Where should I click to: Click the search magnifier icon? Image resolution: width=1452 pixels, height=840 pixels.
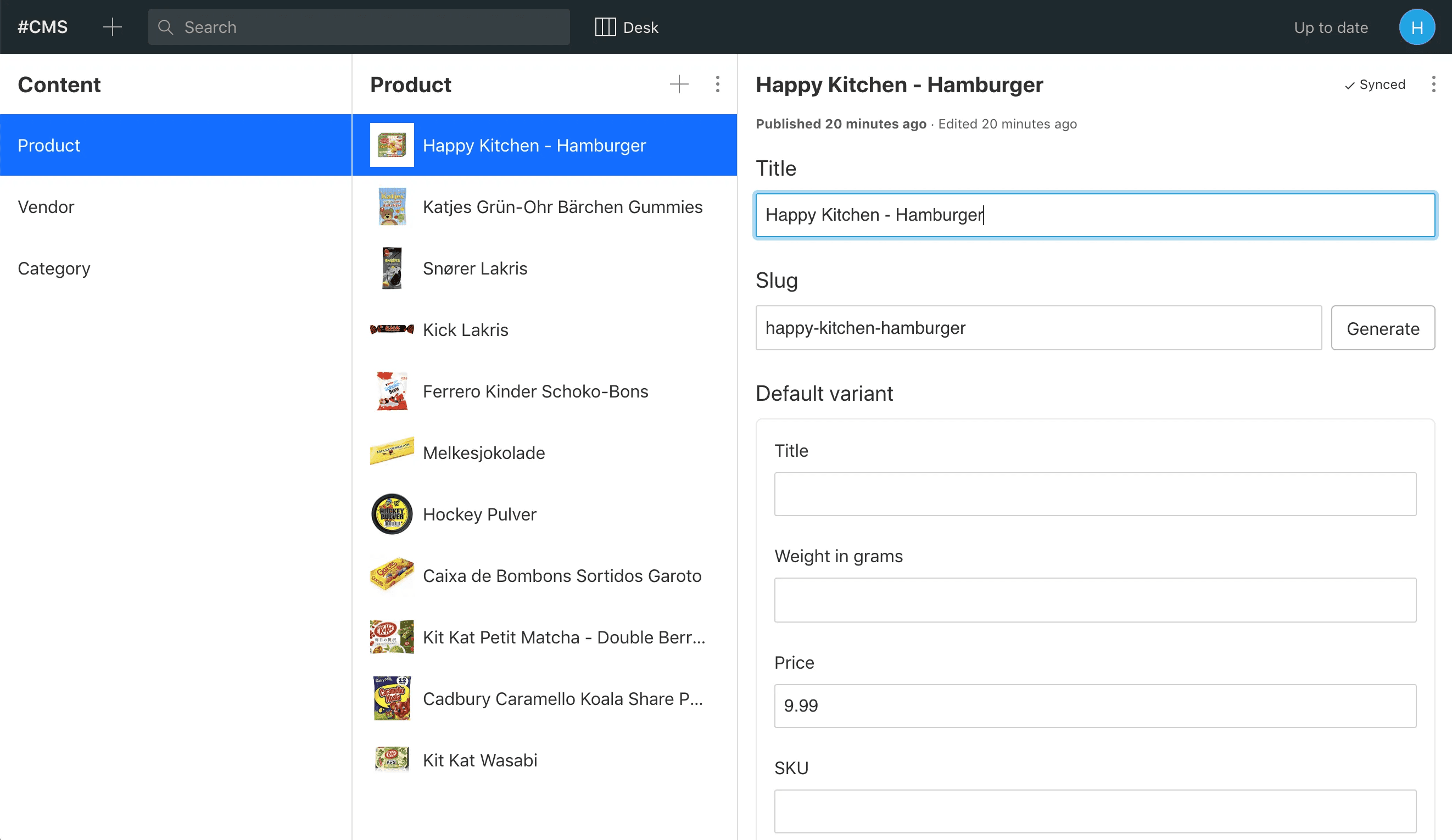(165, 27)
